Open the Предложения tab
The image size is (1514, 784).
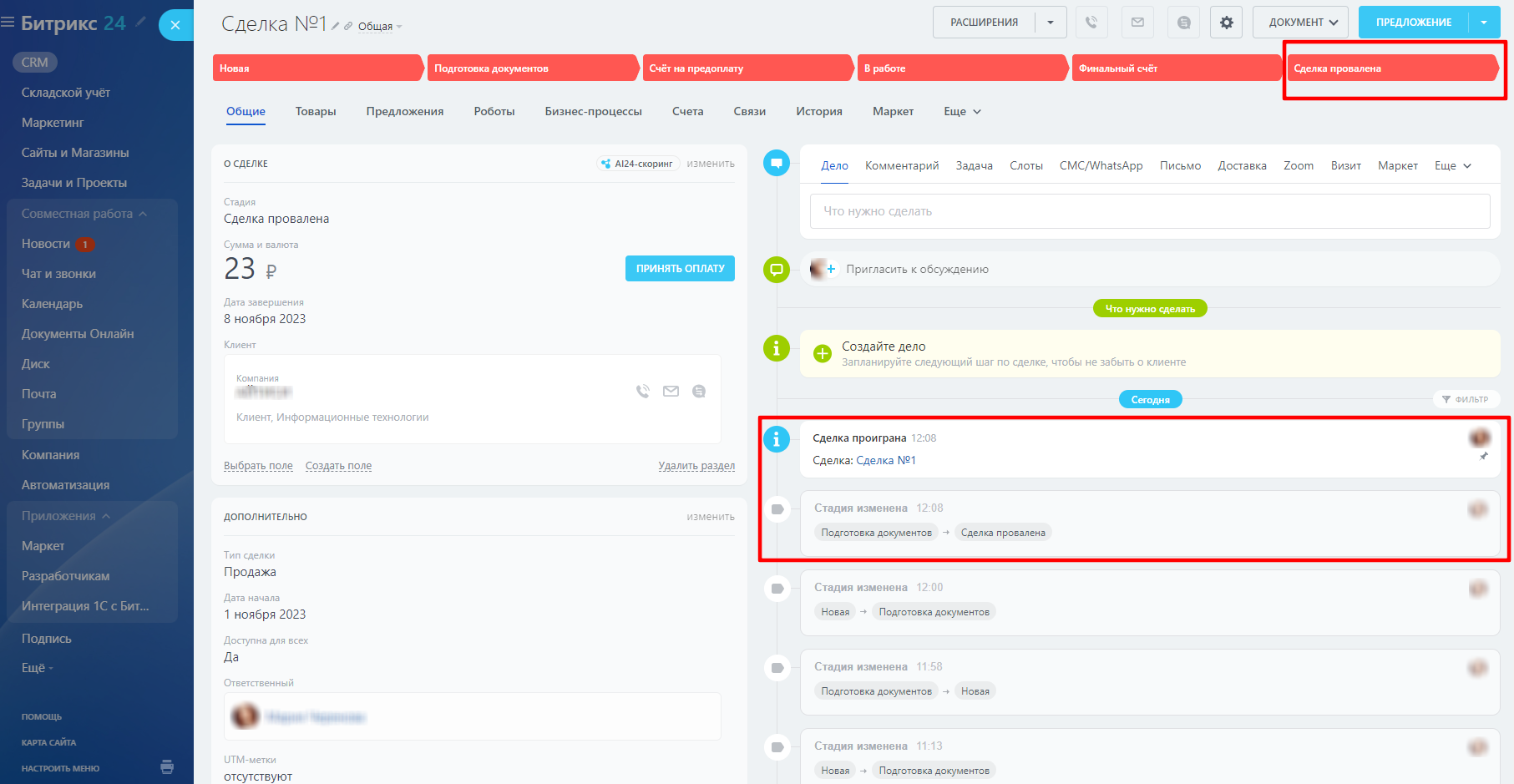405,111
